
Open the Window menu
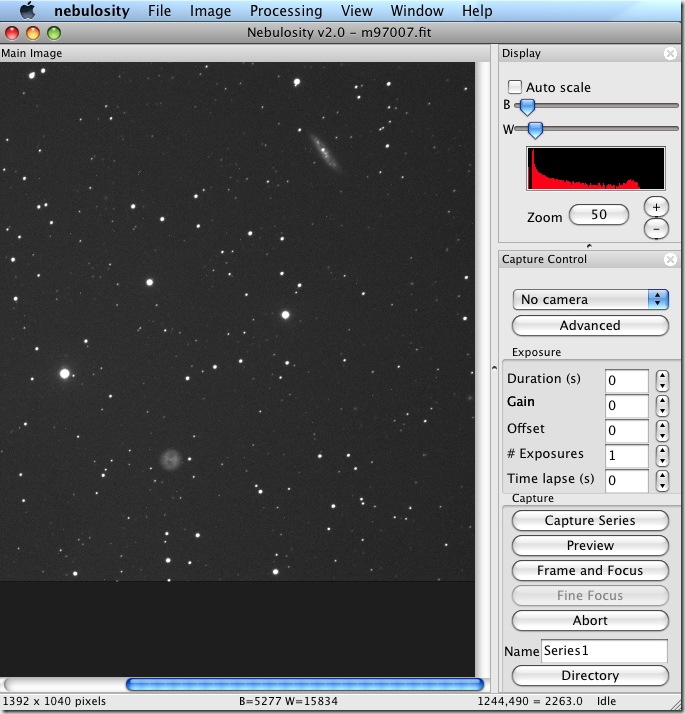point(417,10)
